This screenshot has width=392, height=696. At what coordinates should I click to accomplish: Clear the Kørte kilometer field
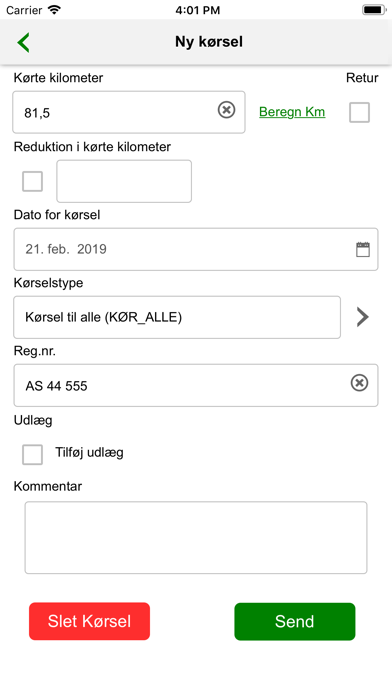pos(226,110)
